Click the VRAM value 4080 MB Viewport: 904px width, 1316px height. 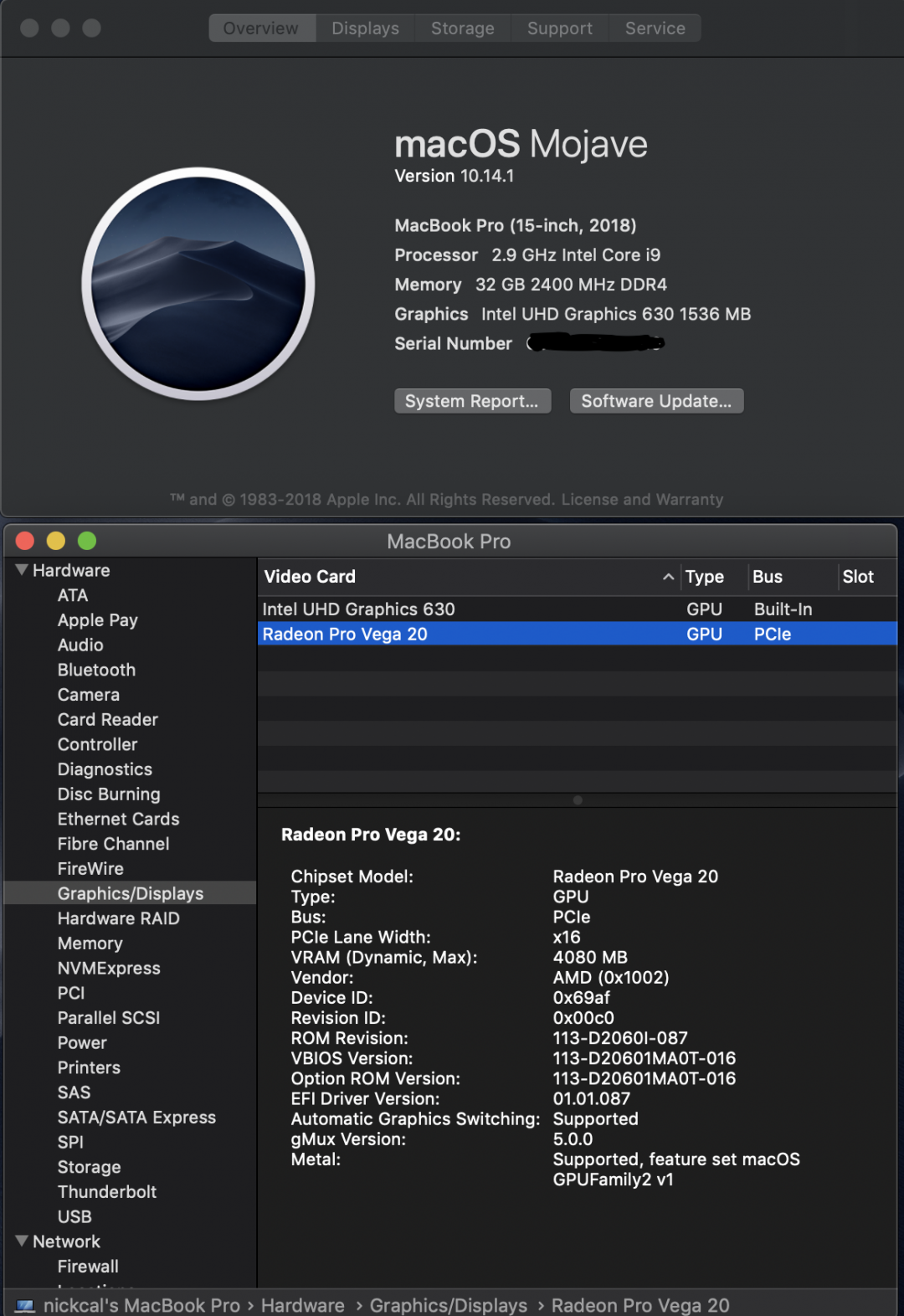[590, 958]
